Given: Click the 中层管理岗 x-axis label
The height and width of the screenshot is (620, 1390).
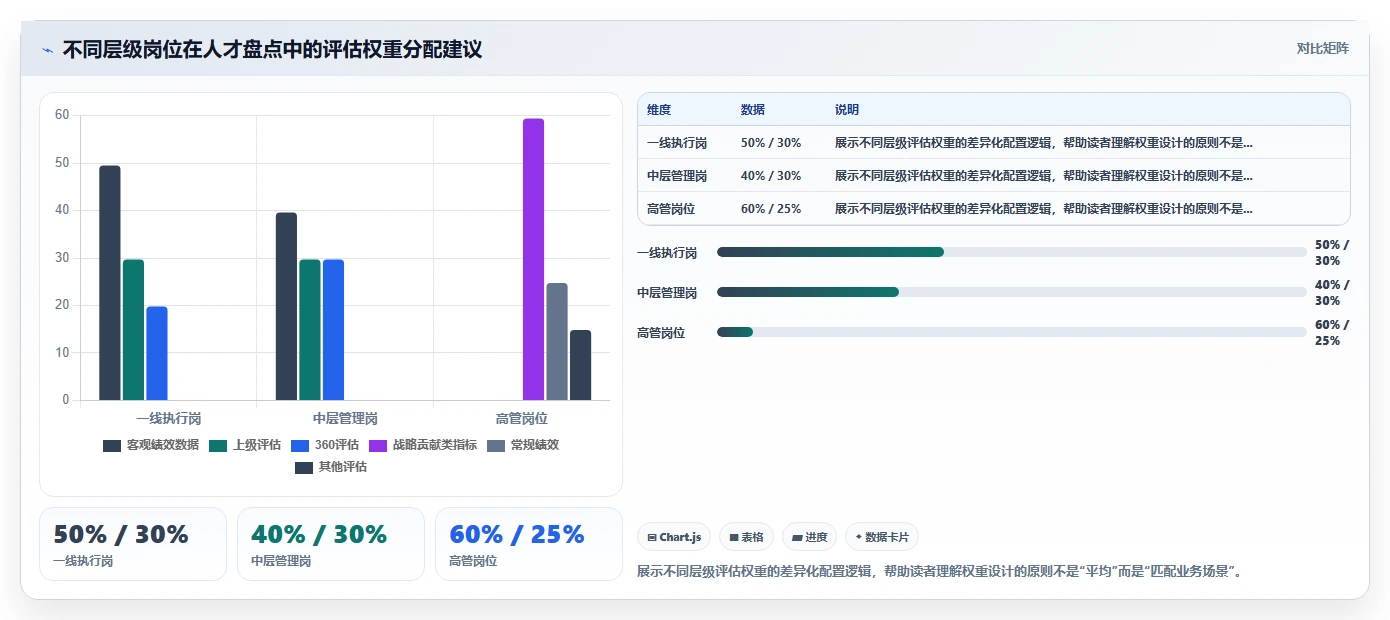Looking at the screenshot, I should click(345, 418).
